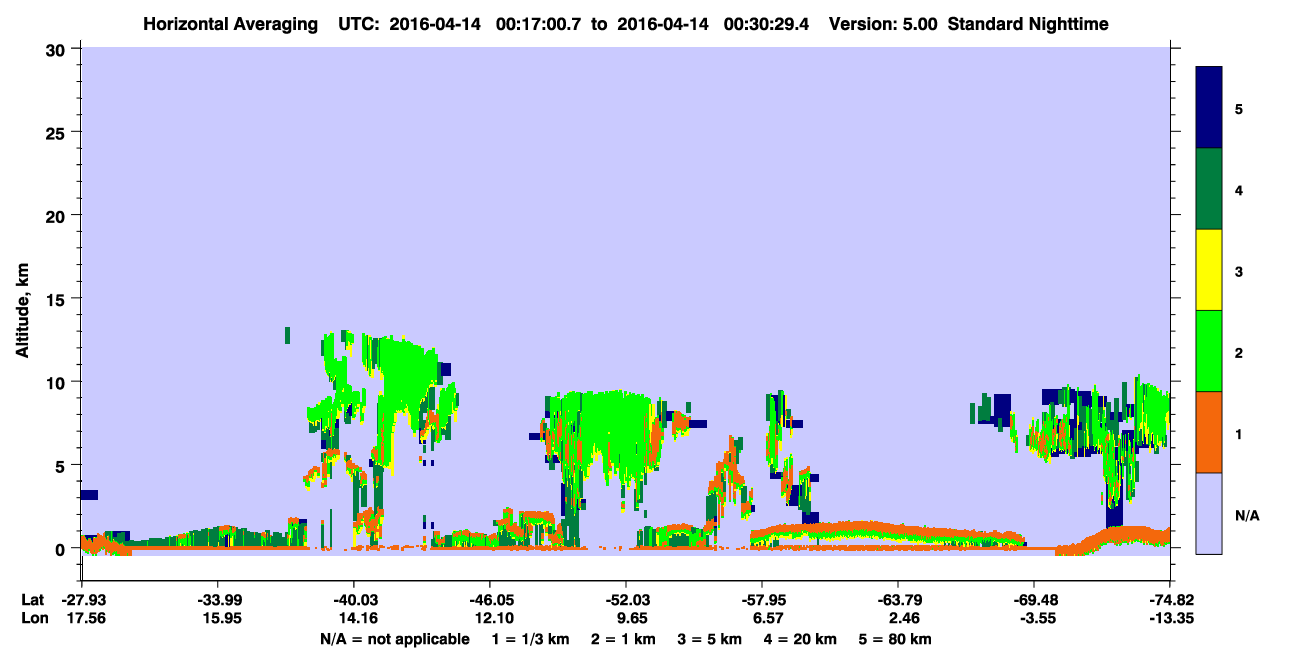Viewport: 1300px width, 667px height.
Task: Click the 'Altitude, km' axis label
Action: coord(22,312)
